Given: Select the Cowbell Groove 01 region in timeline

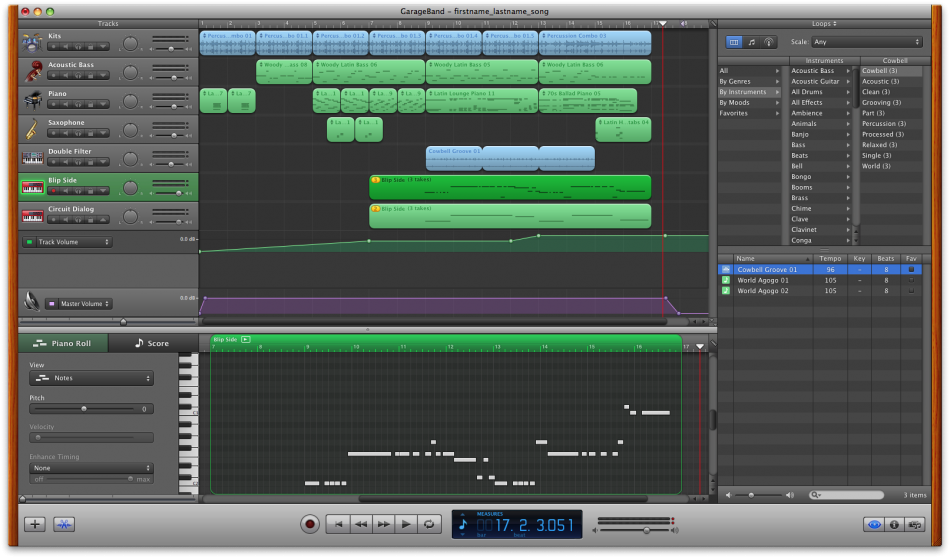Looking at the screenshot, I should (510, 158).
